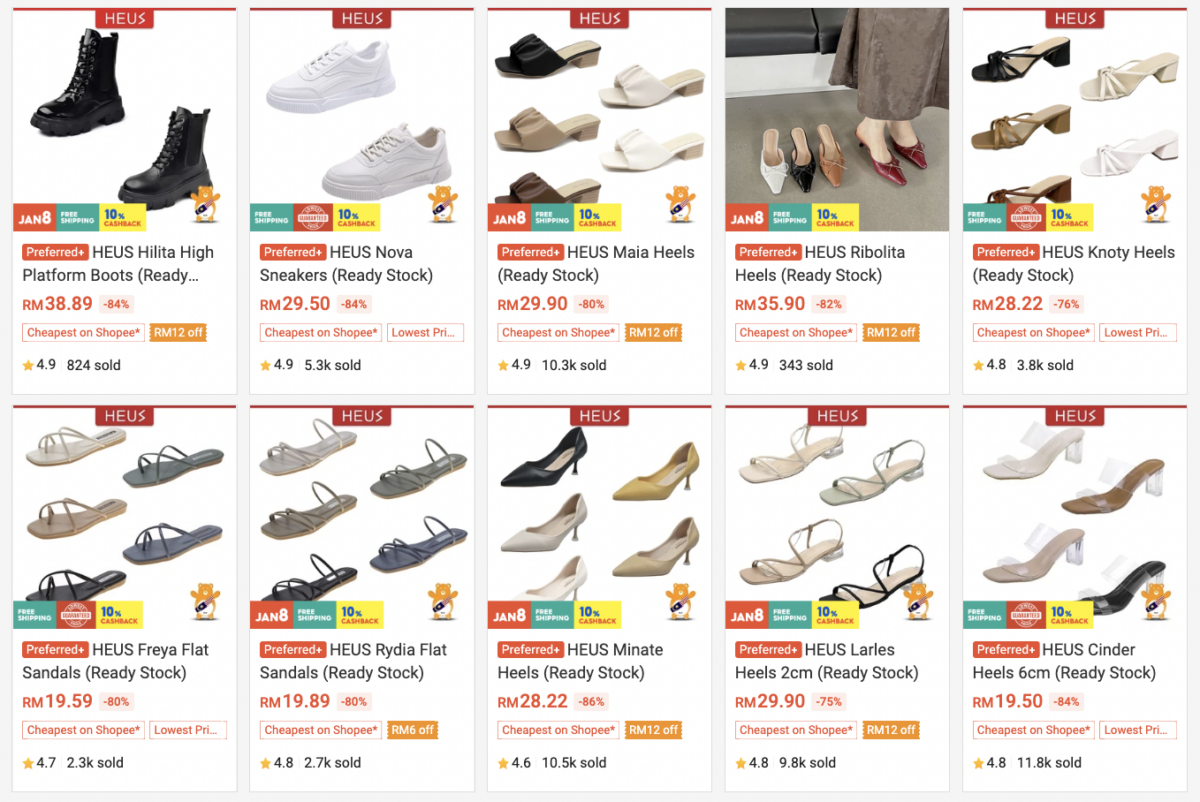Click the star rating icon for Freya Flat Sandals
This screenshot has width=1200, height=802.
pyautogui.click(x=28, y=763)
